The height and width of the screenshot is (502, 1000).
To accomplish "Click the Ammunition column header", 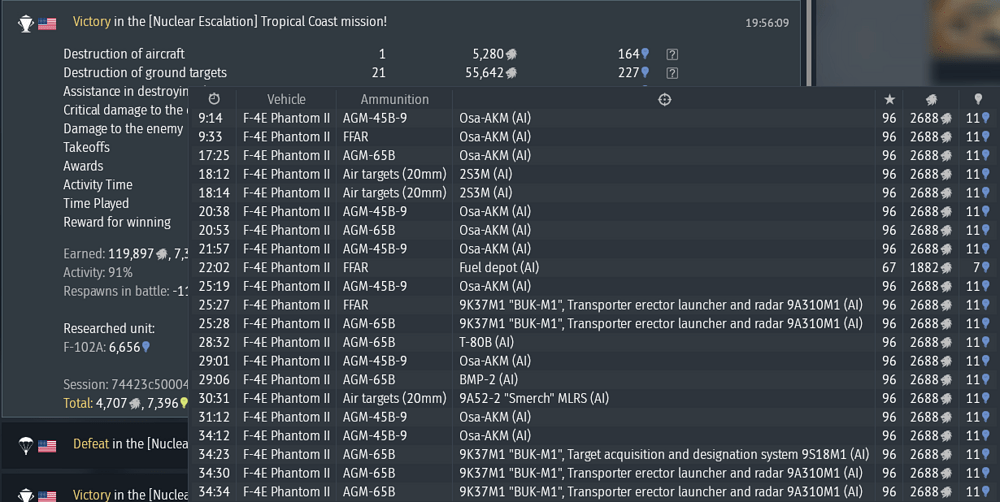I will click(x=395, y=99).
